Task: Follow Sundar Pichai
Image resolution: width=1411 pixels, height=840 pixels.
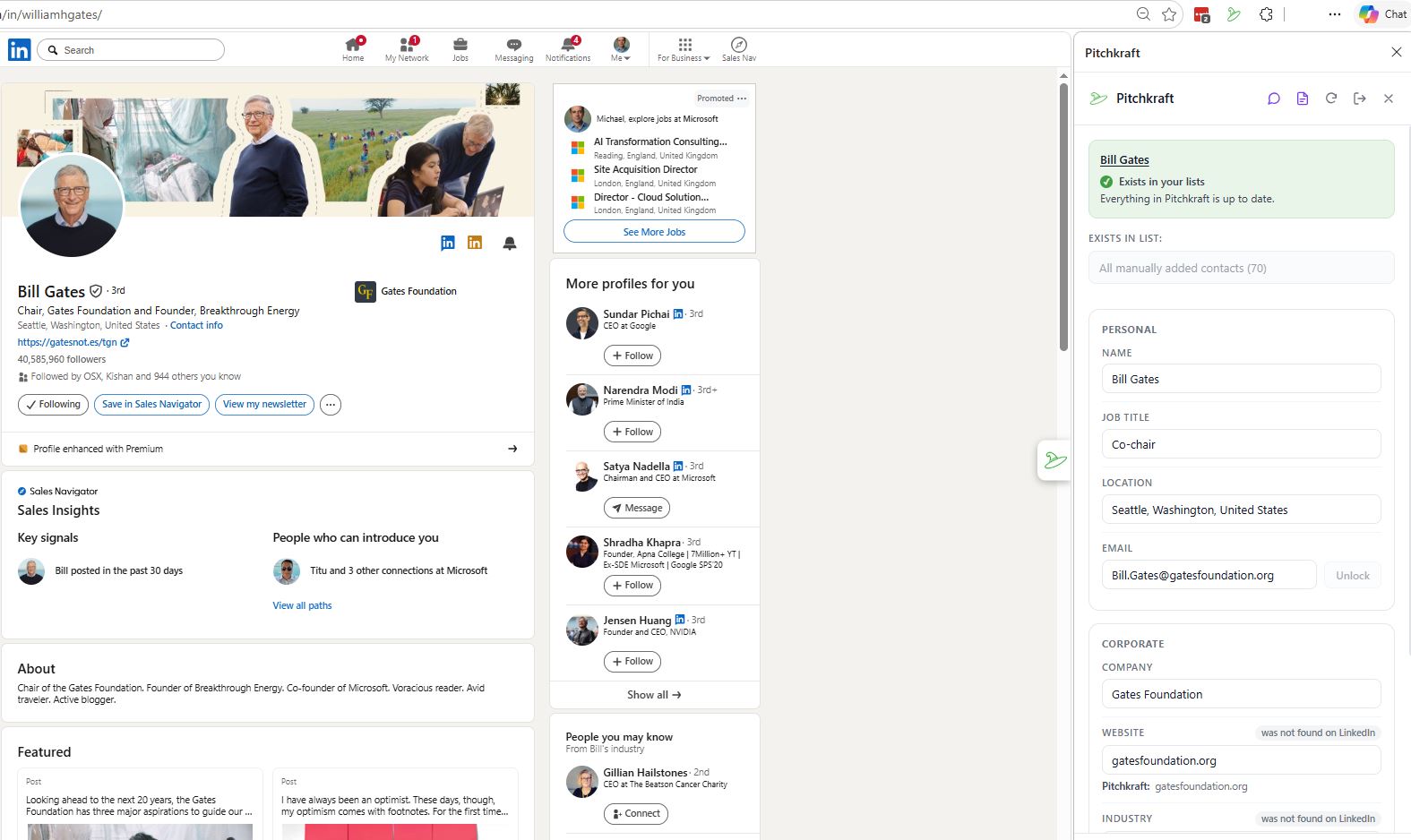Action: click(632, 356)
